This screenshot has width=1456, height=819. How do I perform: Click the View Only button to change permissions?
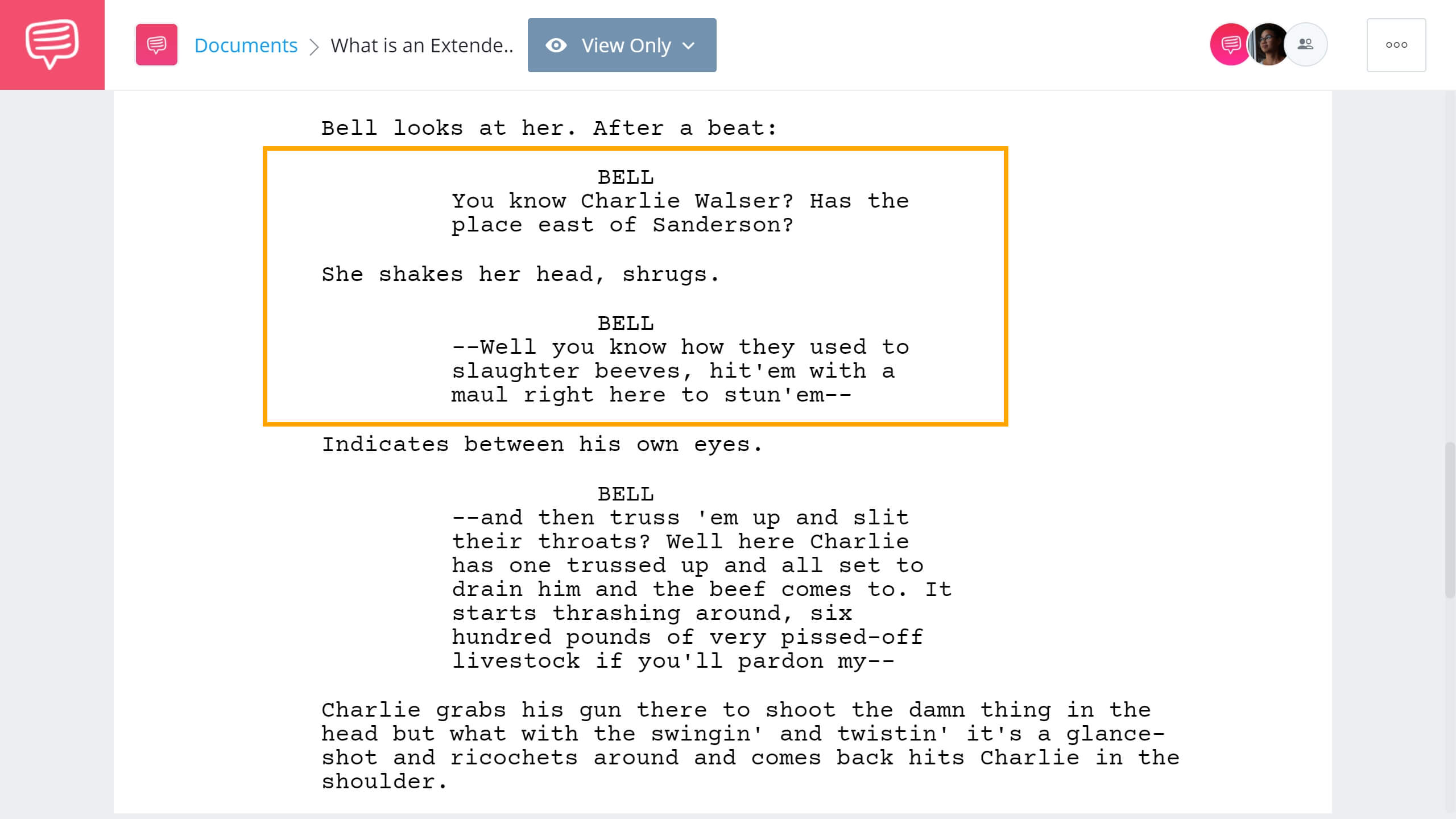pyautogui.click(x=621, y=45)
